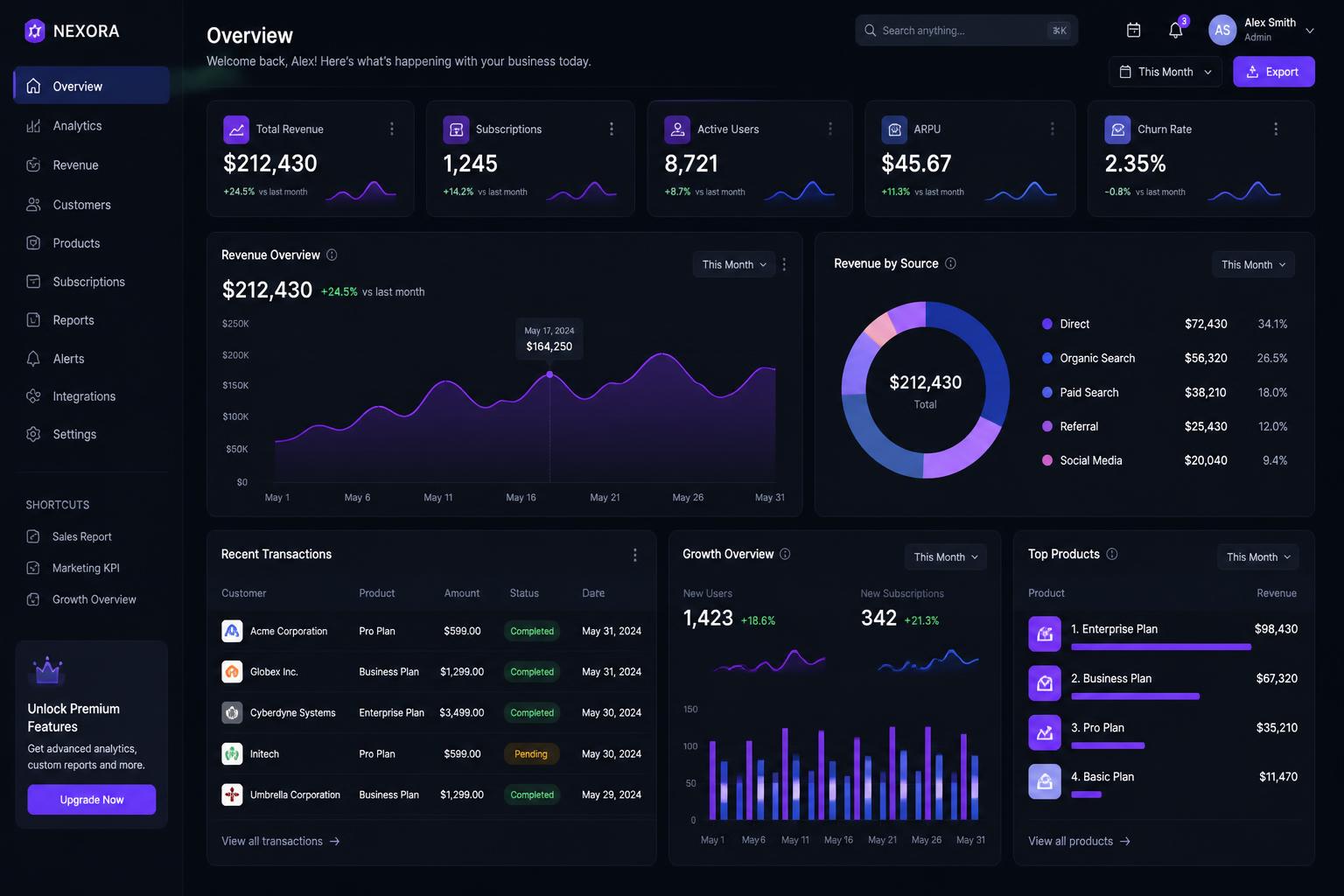Click the Enterprise Plan product icon
Viewport: 1344px width, 896px height.
1045,634
